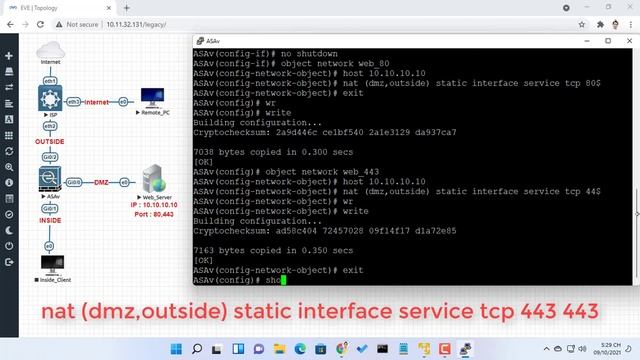Viewport: 640px width, 360px height.
Task: Open the black terminal app on taskbar
Action: tap(382, 349)
